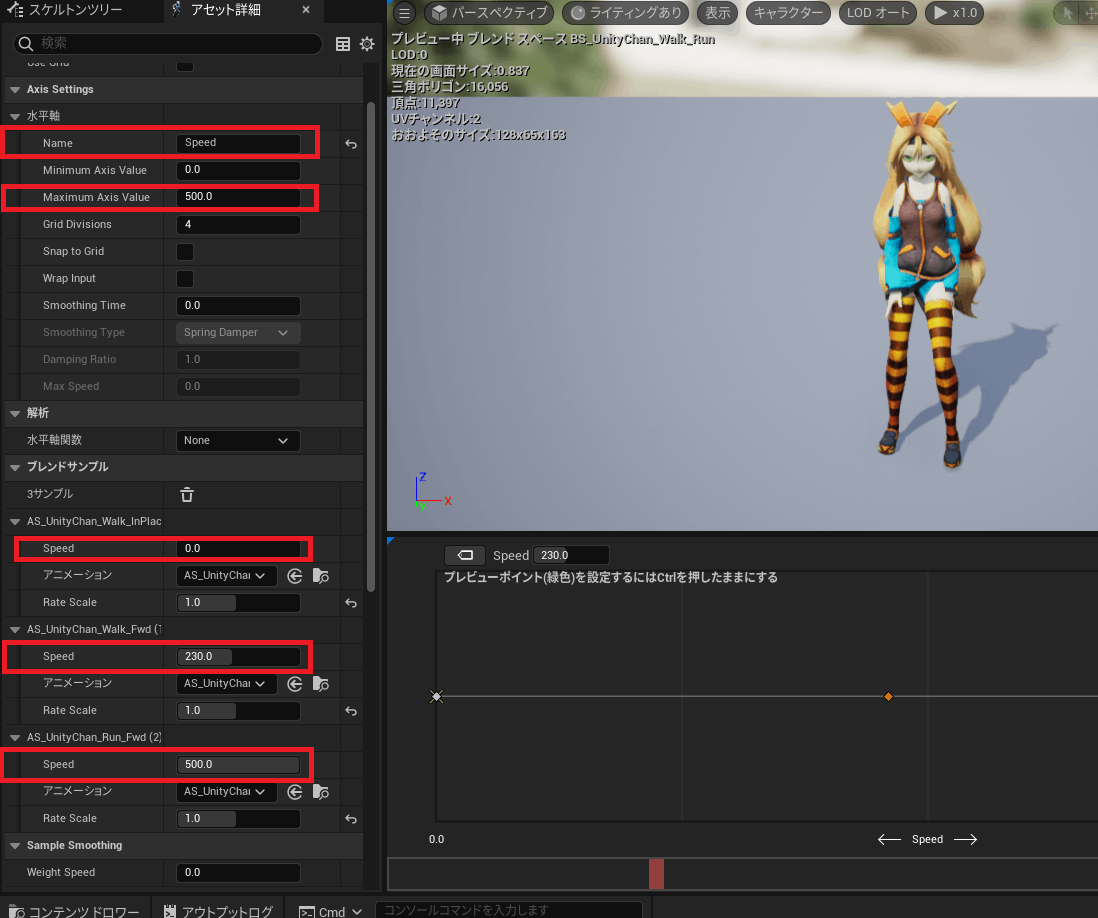The image size is (1098, 918).
Task: Browse to Walk_InPlace animation in content browser
Action: point(321,576)
